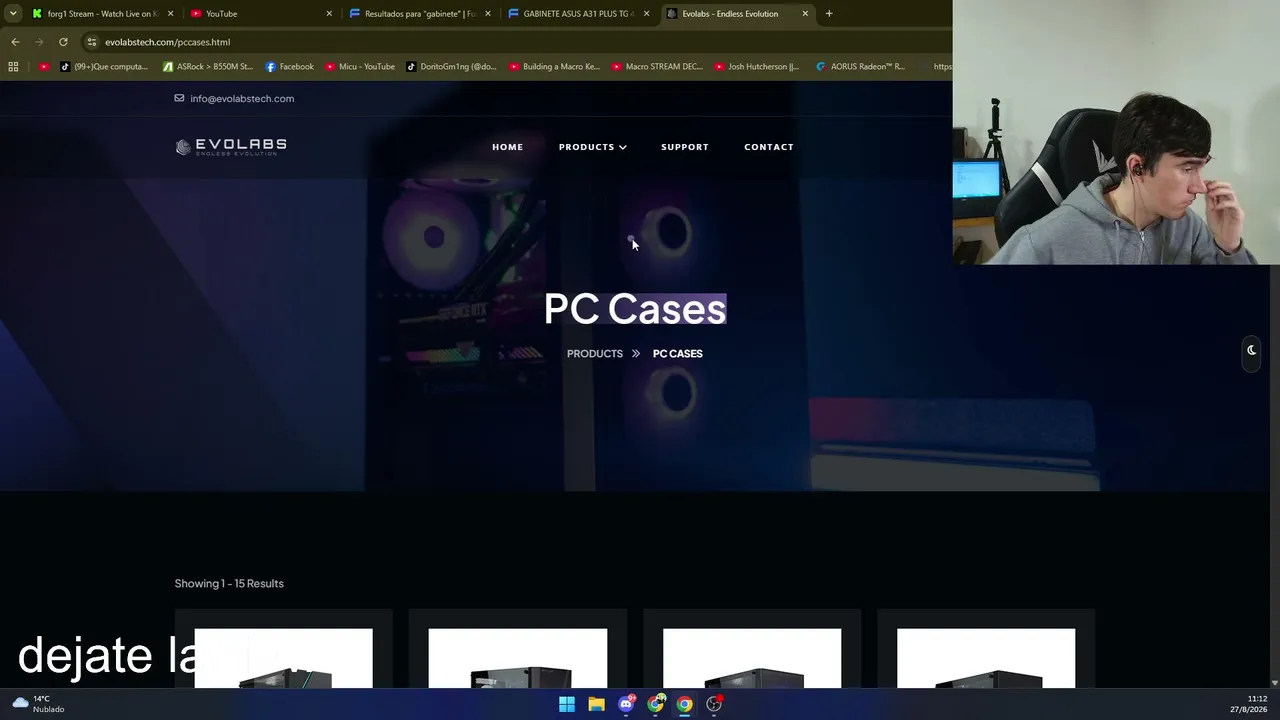Open the Facebook bookmark
This screenshot has height=720, width=1280.
(290, 67)
